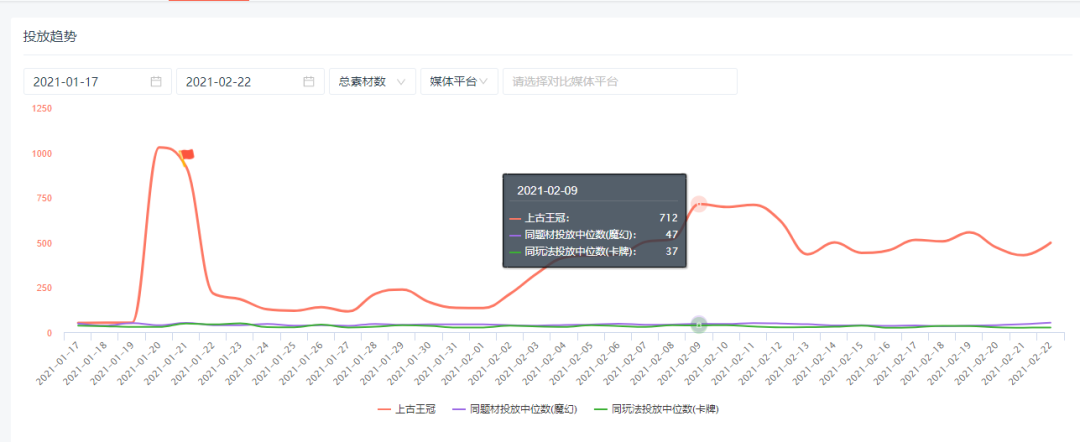Click the end date field 2021-02-22
The image size is (1080, 442).
click(x=240, y=82)
